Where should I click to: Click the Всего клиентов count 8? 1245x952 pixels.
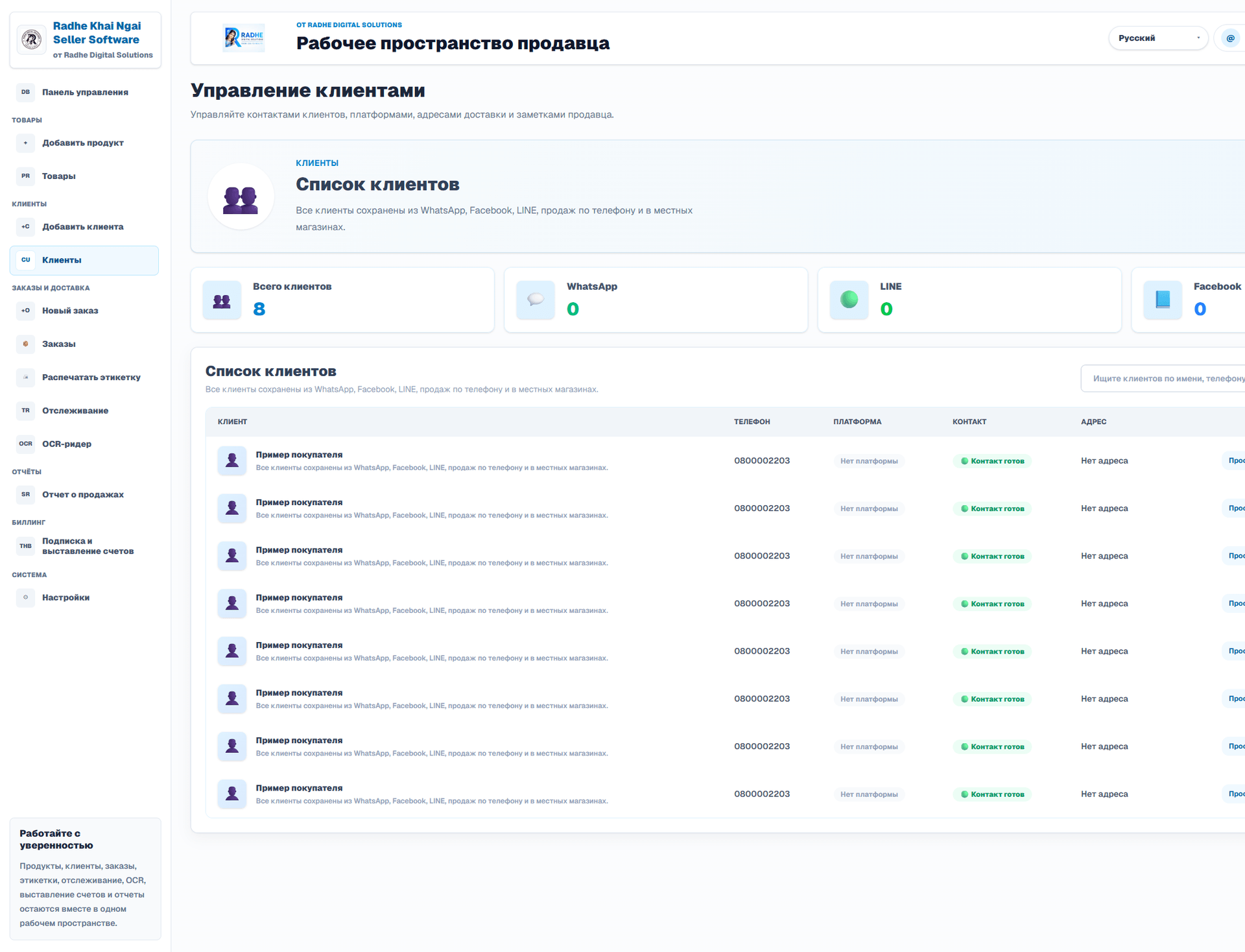coord(259,309)
